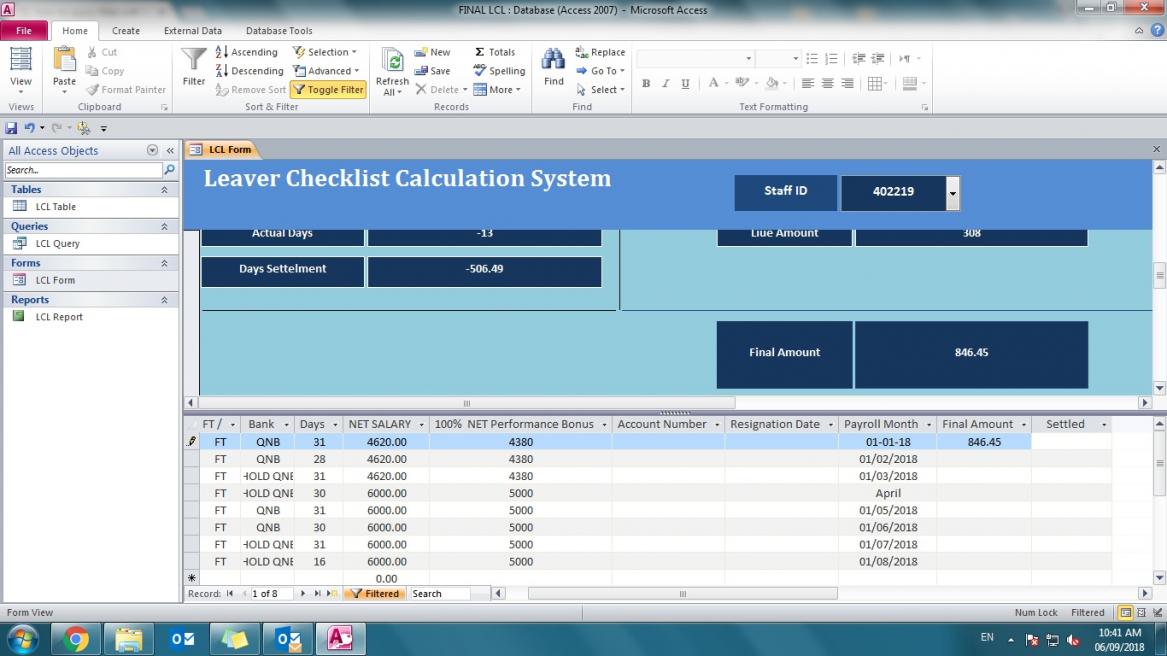Toggle bold text formatting

[x=646, y=84]
